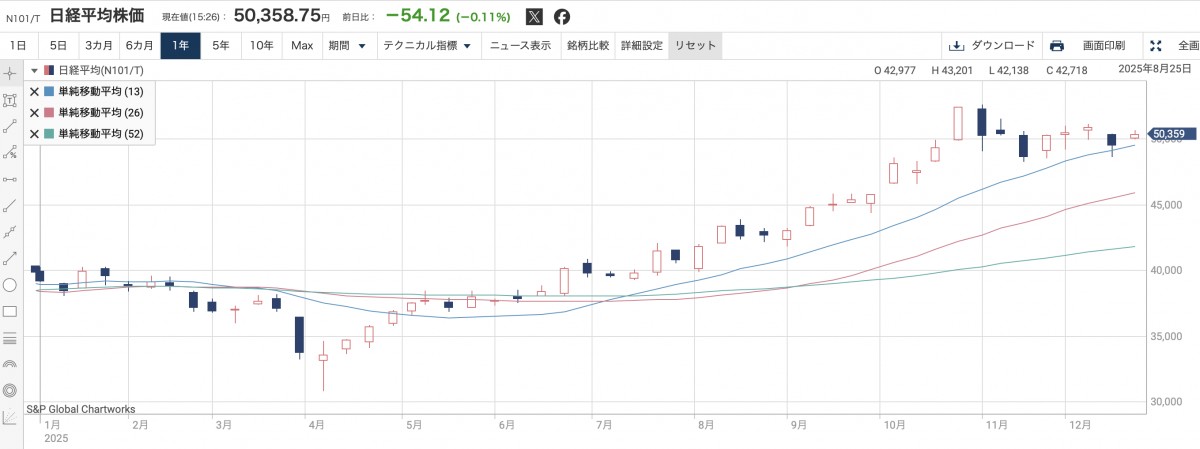
Task: Select the circle drawing tool
Action: point(10,285)
